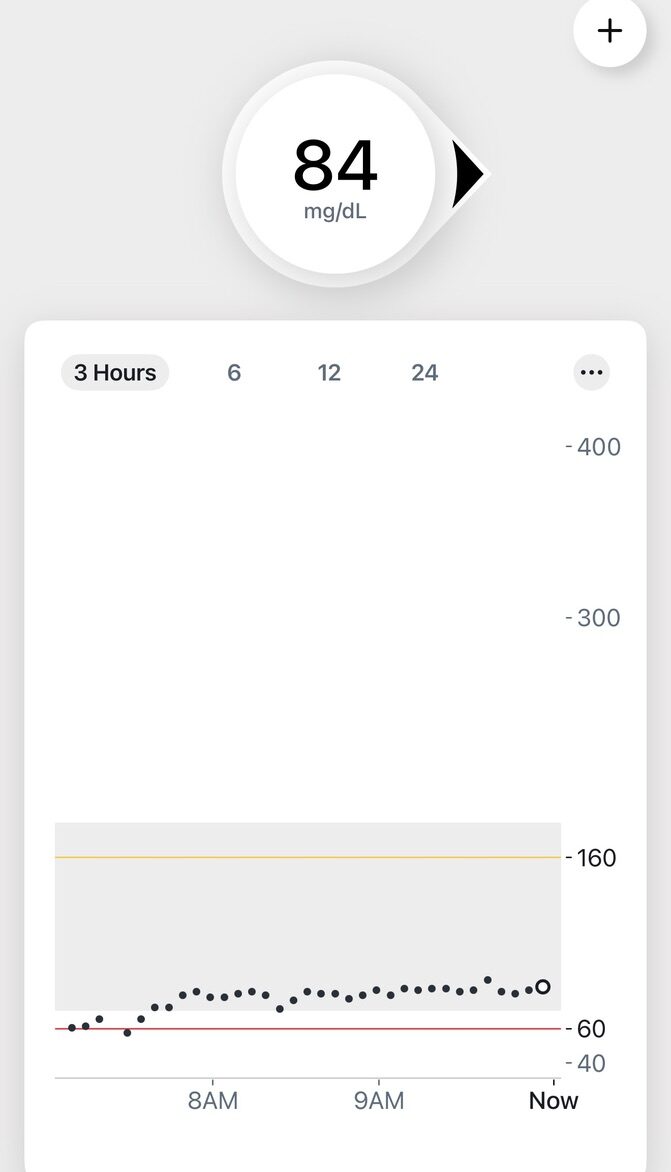Open the 24 hour range selector

coord(424,372)
